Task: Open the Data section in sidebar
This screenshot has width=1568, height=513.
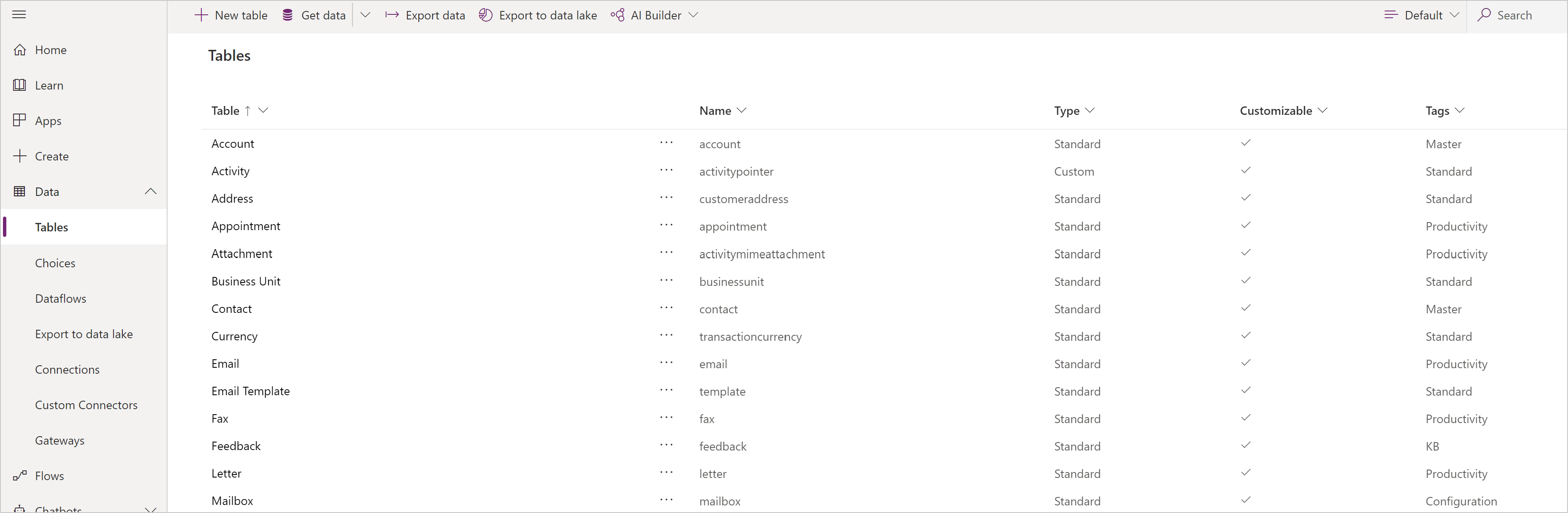Action: click(x=47, y=191)
